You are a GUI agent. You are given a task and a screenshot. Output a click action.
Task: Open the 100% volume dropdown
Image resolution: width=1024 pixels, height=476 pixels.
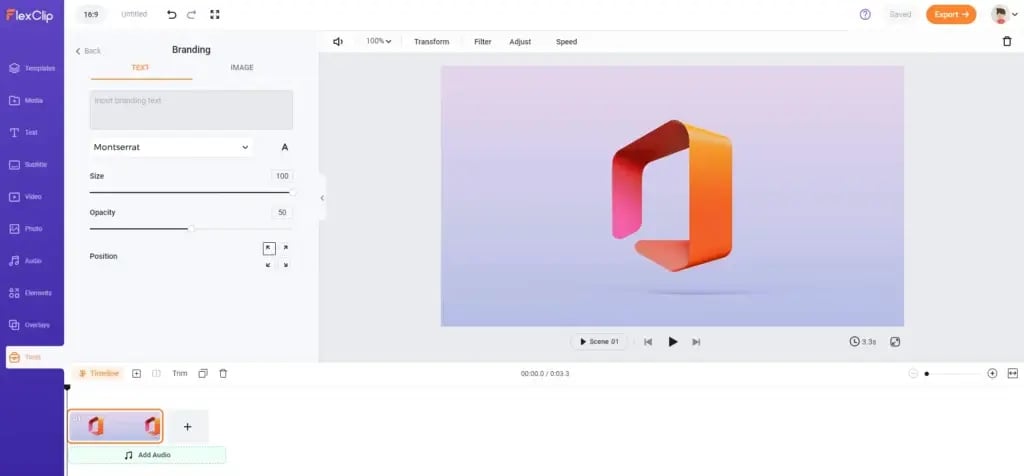coord(378,42)
